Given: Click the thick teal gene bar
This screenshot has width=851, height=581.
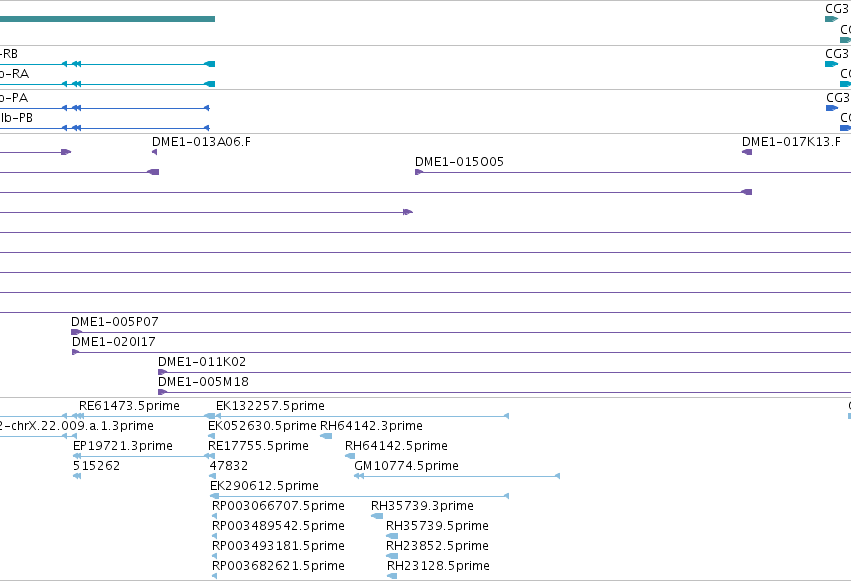Looking at the screenshot, I should [107, 19].
